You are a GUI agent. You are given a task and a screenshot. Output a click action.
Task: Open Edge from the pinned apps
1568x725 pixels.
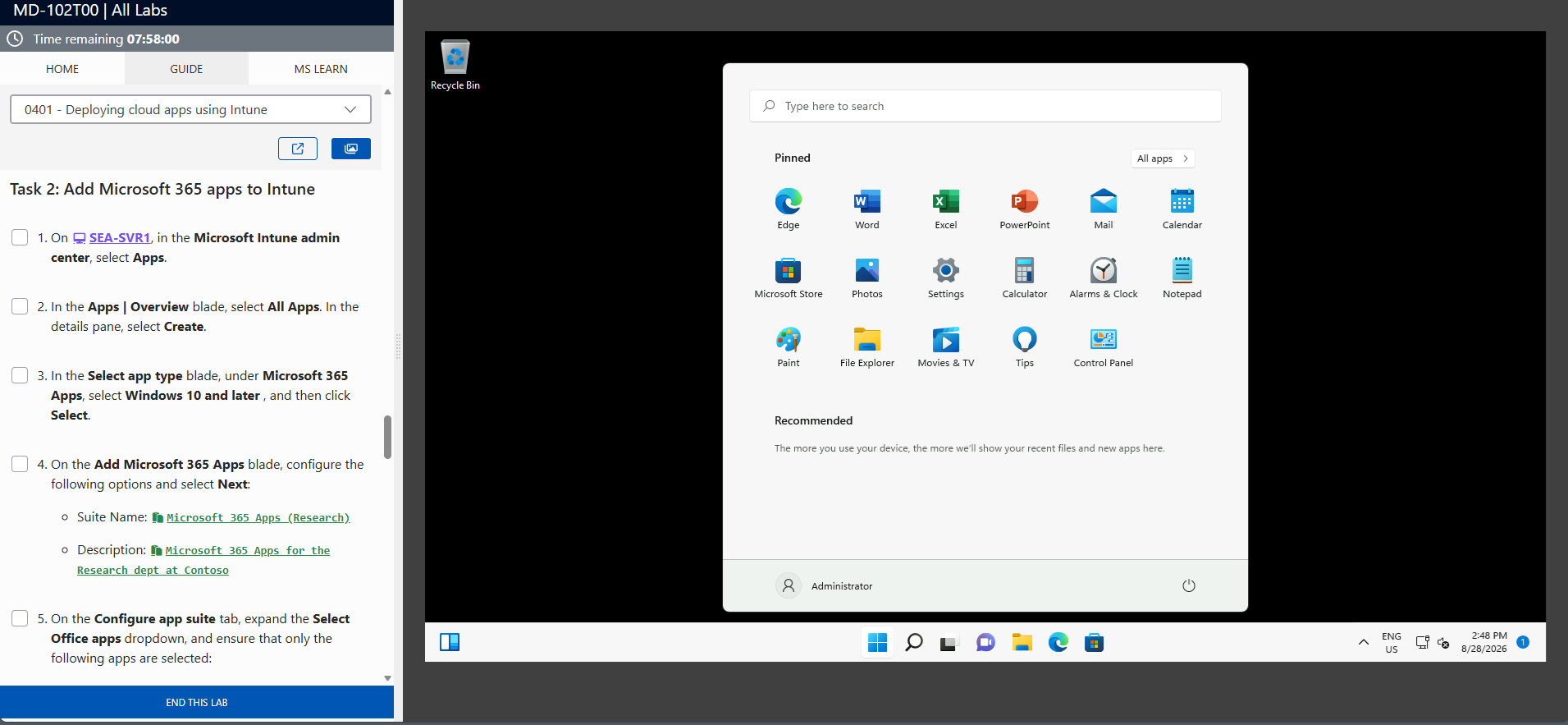788,209
